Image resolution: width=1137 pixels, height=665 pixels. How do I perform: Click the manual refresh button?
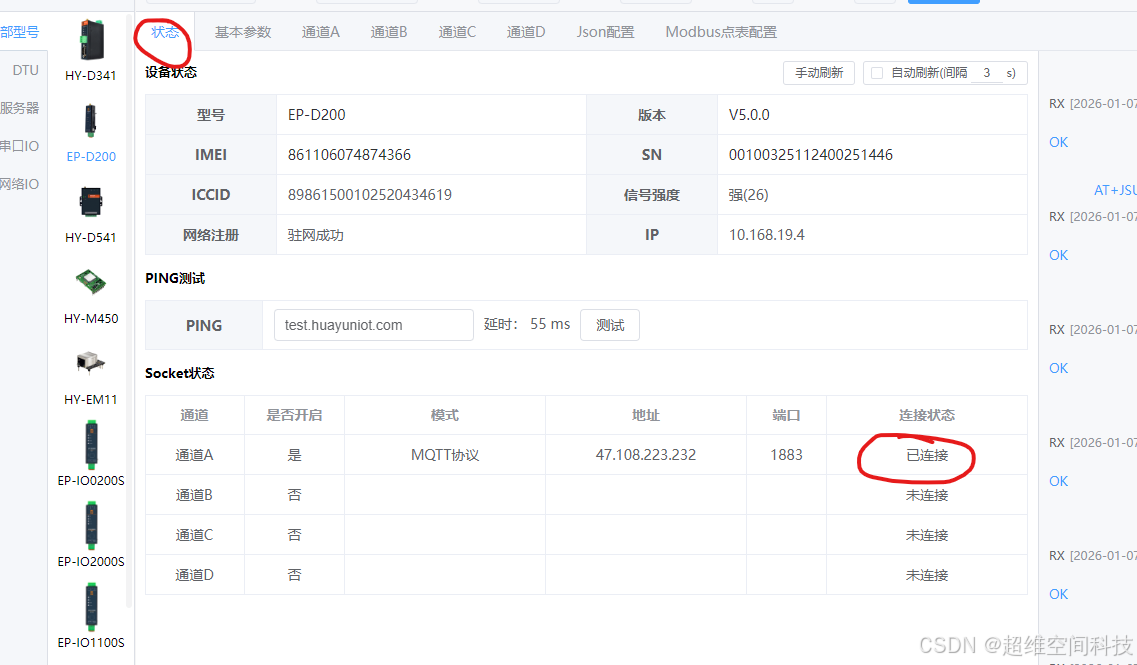pos(819,73)
